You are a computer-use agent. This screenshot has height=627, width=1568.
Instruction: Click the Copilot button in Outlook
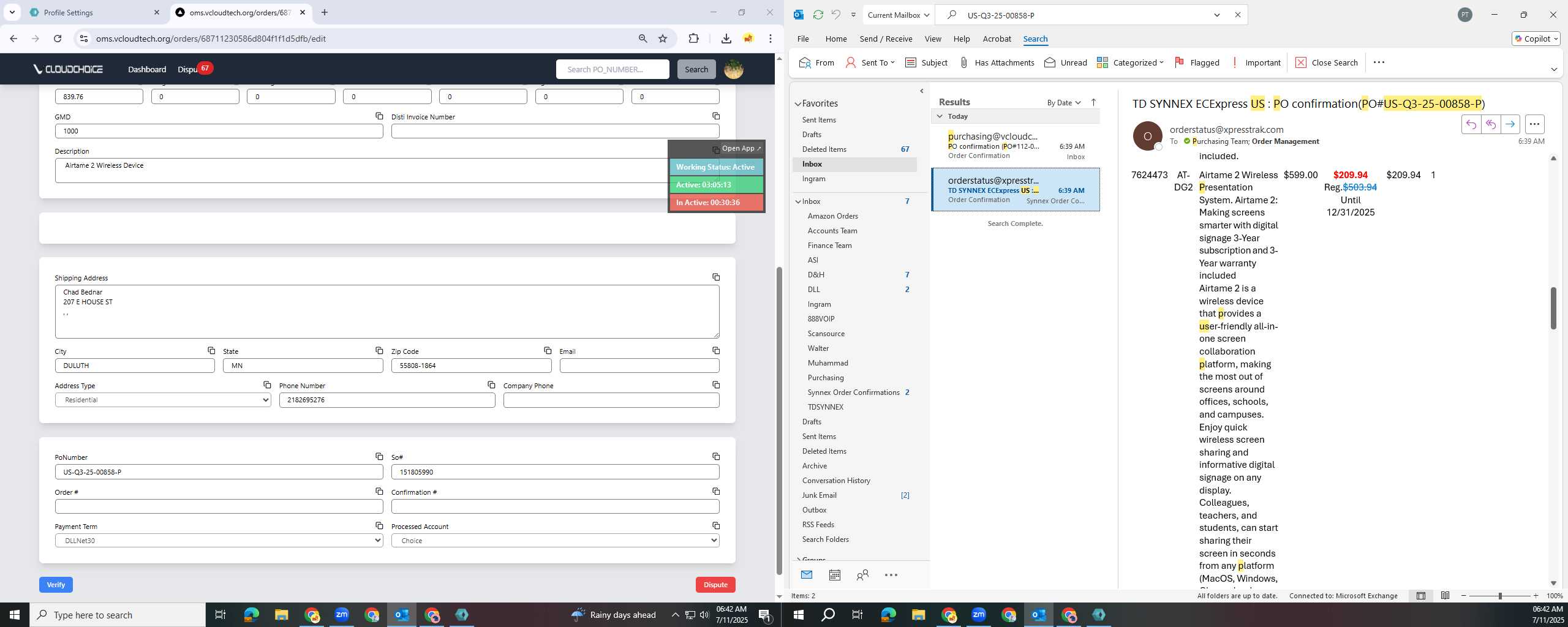point(1536,39)
